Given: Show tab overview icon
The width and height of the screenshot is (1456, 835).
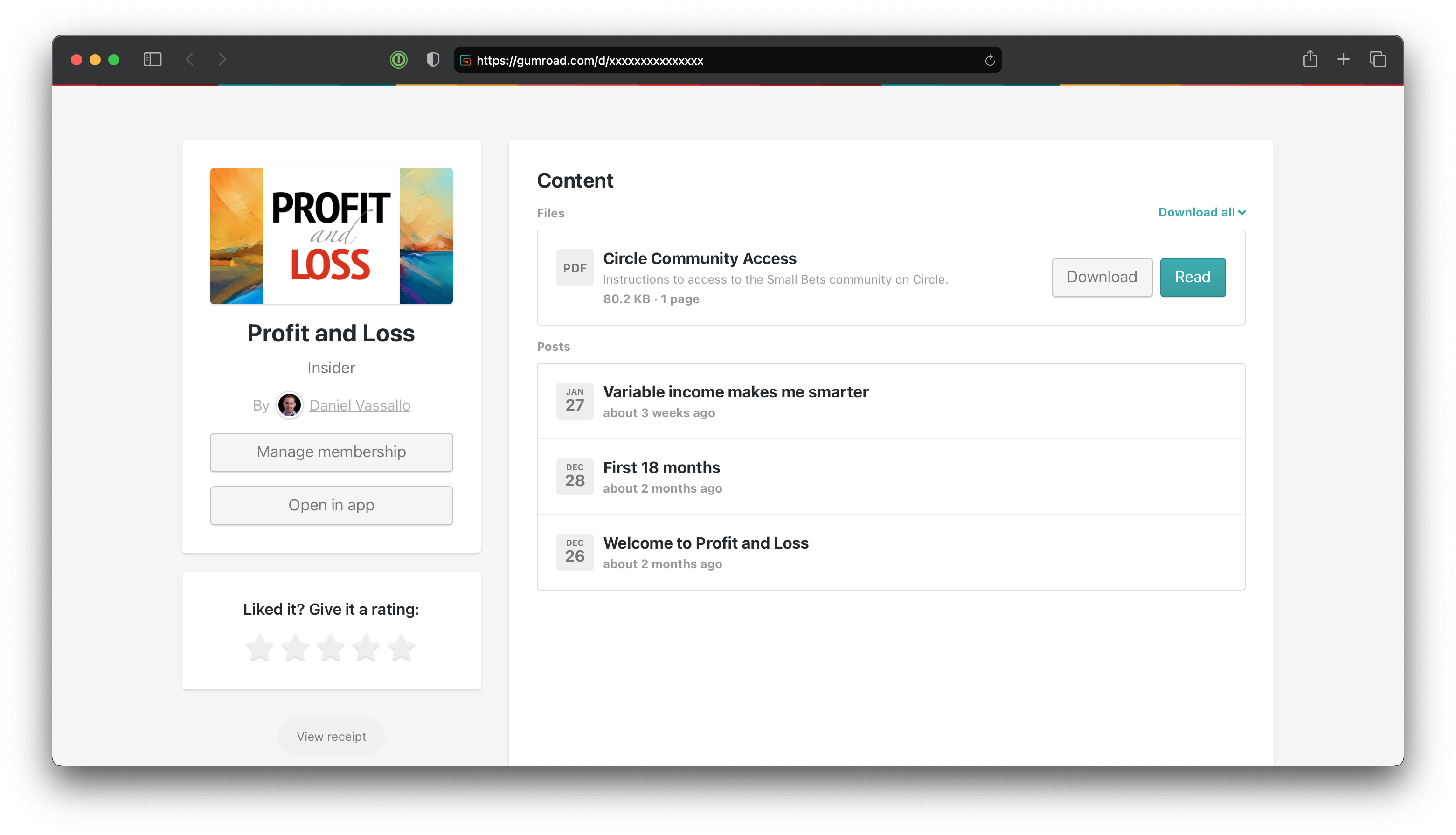Looking at the screenshot, I should (1378, 59).
